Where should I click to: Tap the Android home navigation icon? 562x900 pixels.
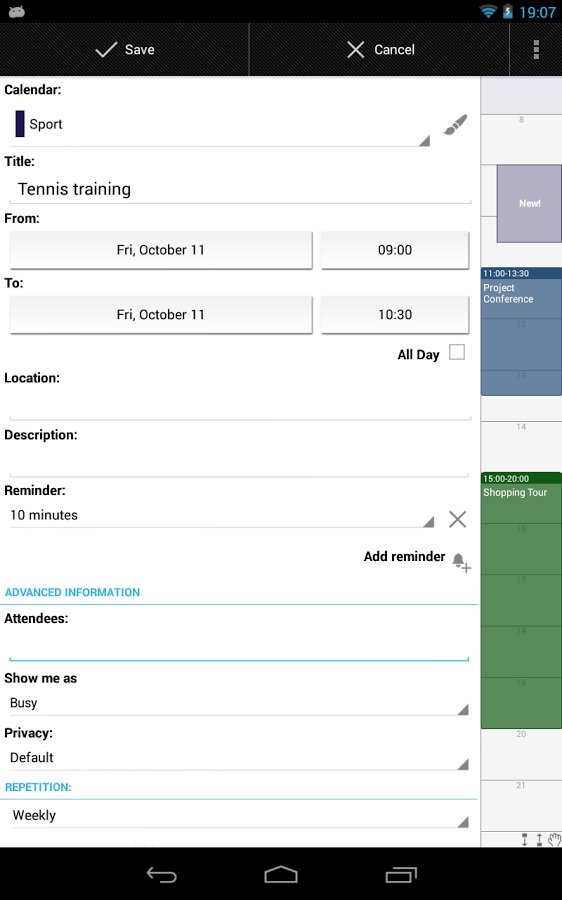281,874
